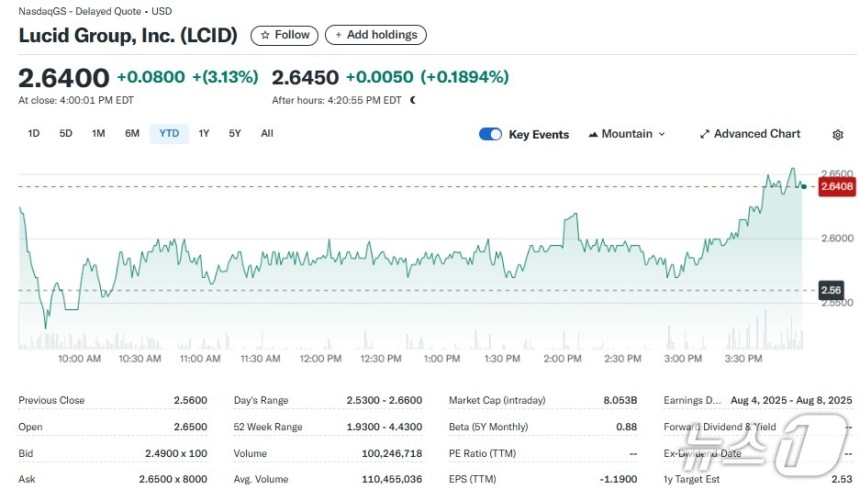Click the red 2.6408 price marker
This screenshot has height=489, width=860.
836,186
